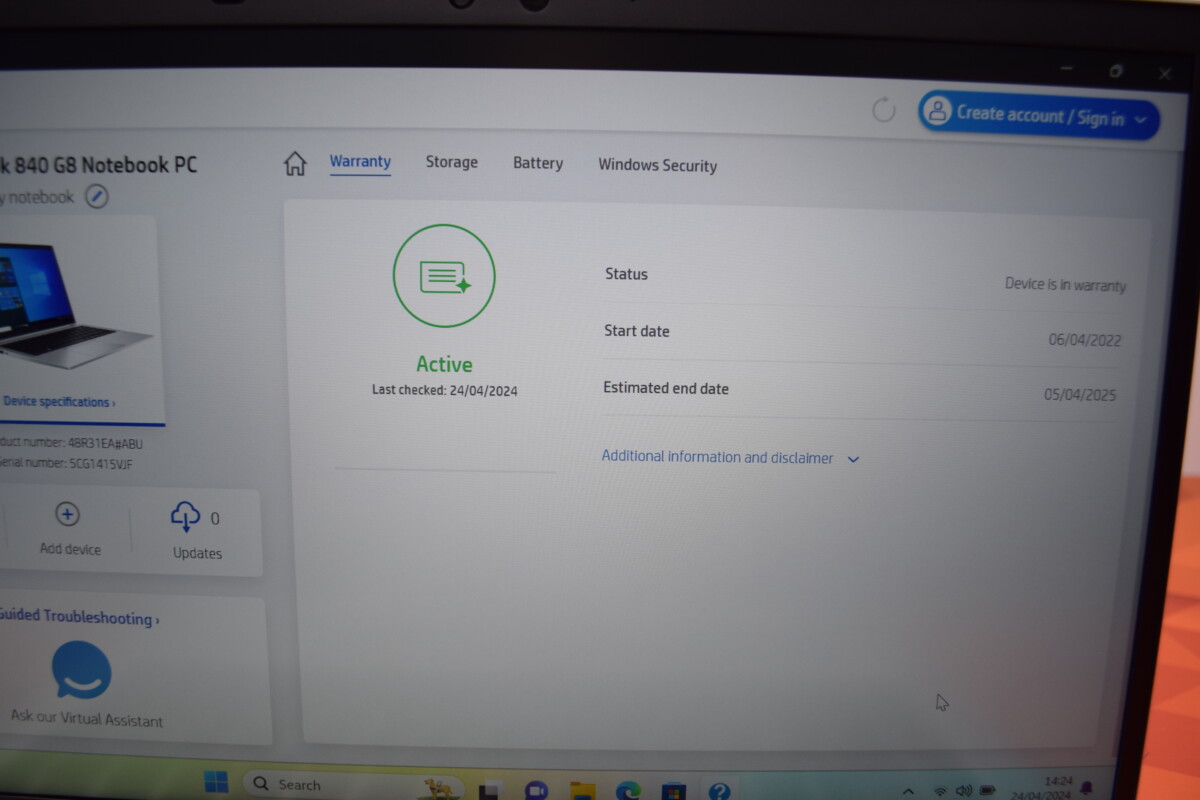Click the taskbar Search box

[x=353, y=785]
